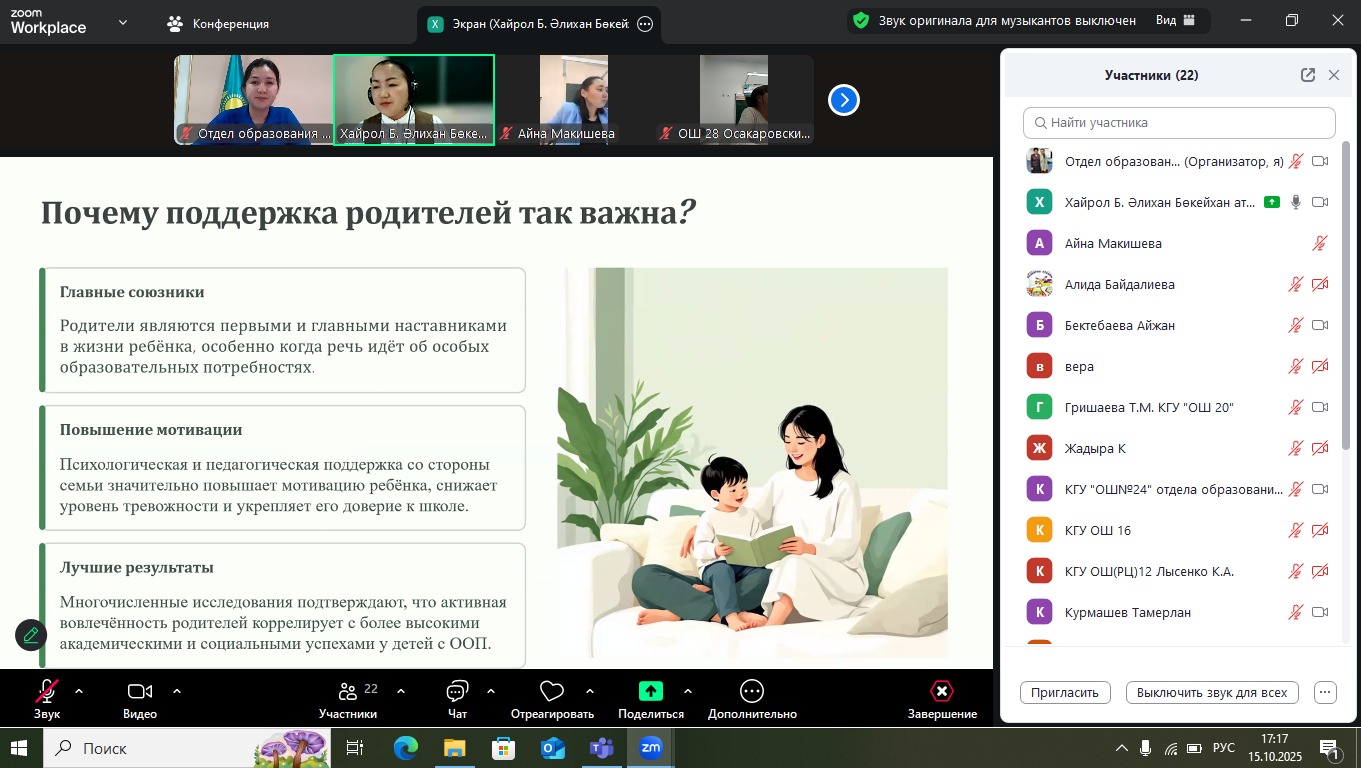The height and width of the screenshot is (768, 1361).
Task: Open the meeting Чат panel
Action: [457, 691]
